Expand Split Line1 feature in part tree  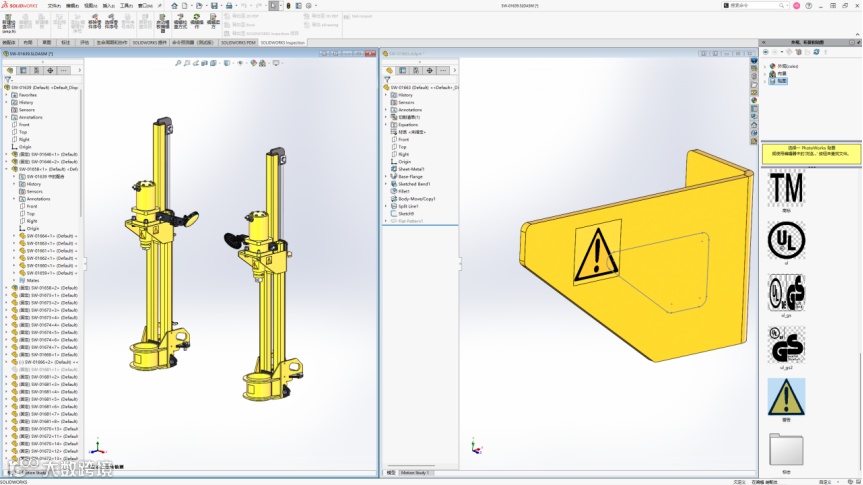[x=386, y=206]
